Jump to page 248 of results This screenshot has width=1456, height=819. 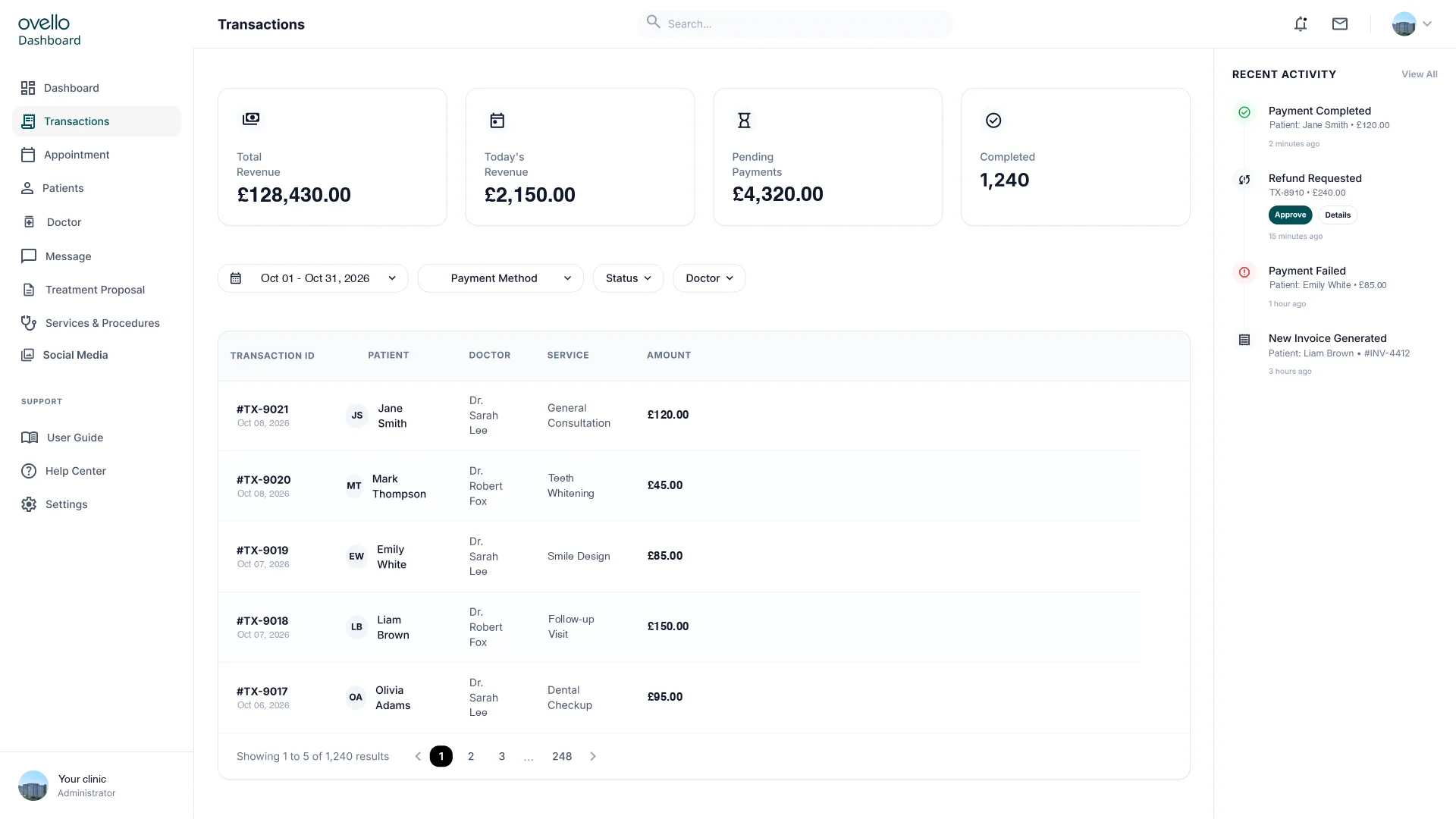(x=562, y=757)
